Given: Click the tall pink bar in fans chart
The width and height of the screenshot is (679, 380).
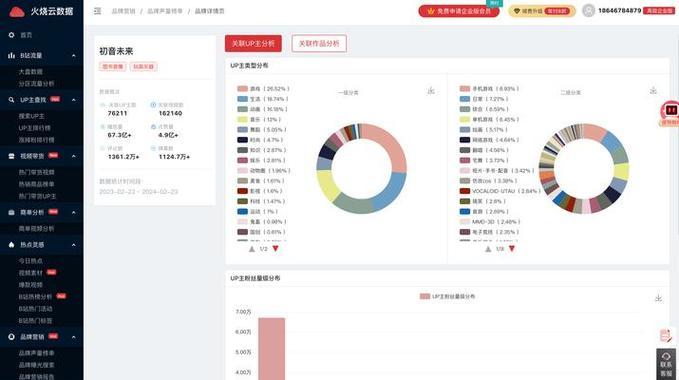Looking at the screenshot, I should 272,349.
